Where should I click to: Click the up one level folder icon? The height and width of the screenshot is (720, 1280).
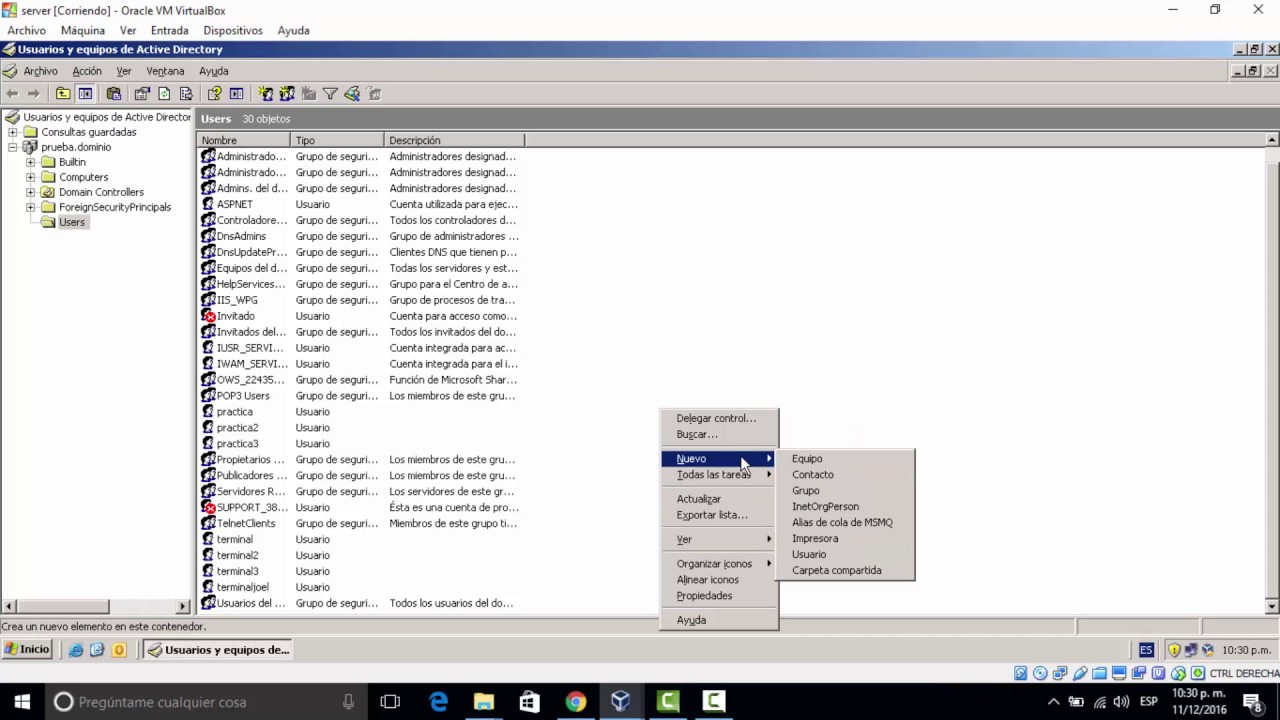pyautogui.click(x=63, y=93)
